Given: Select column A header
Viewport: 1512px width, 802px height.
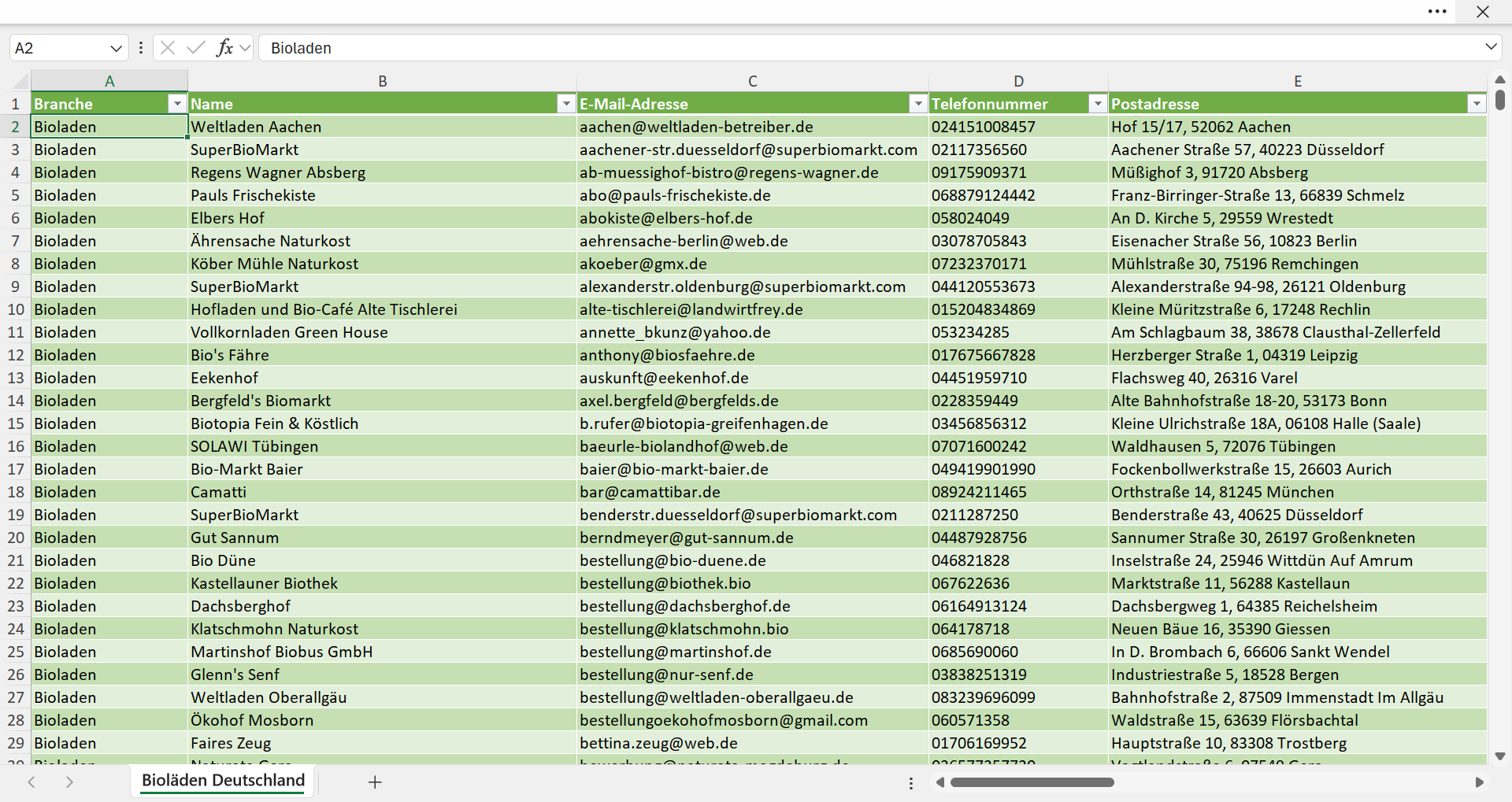Looking at the screenshot, I should pos(109,81).
